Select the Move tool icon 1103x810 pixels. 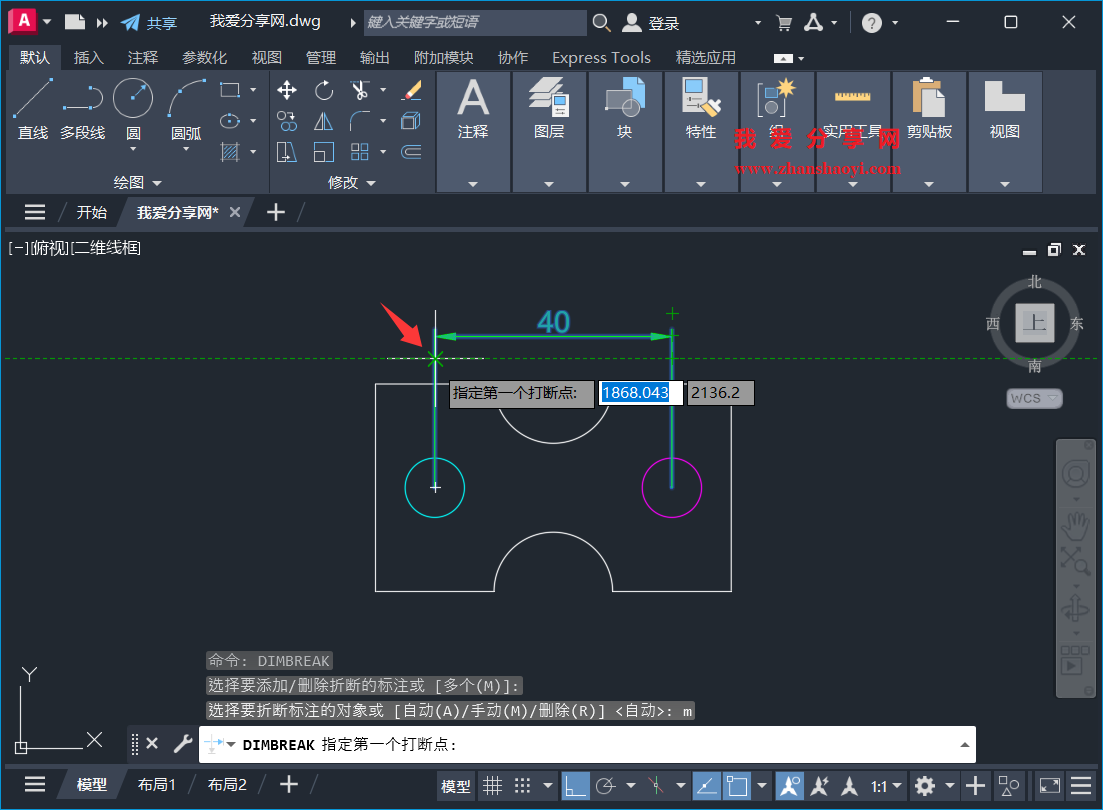(287, 90)
